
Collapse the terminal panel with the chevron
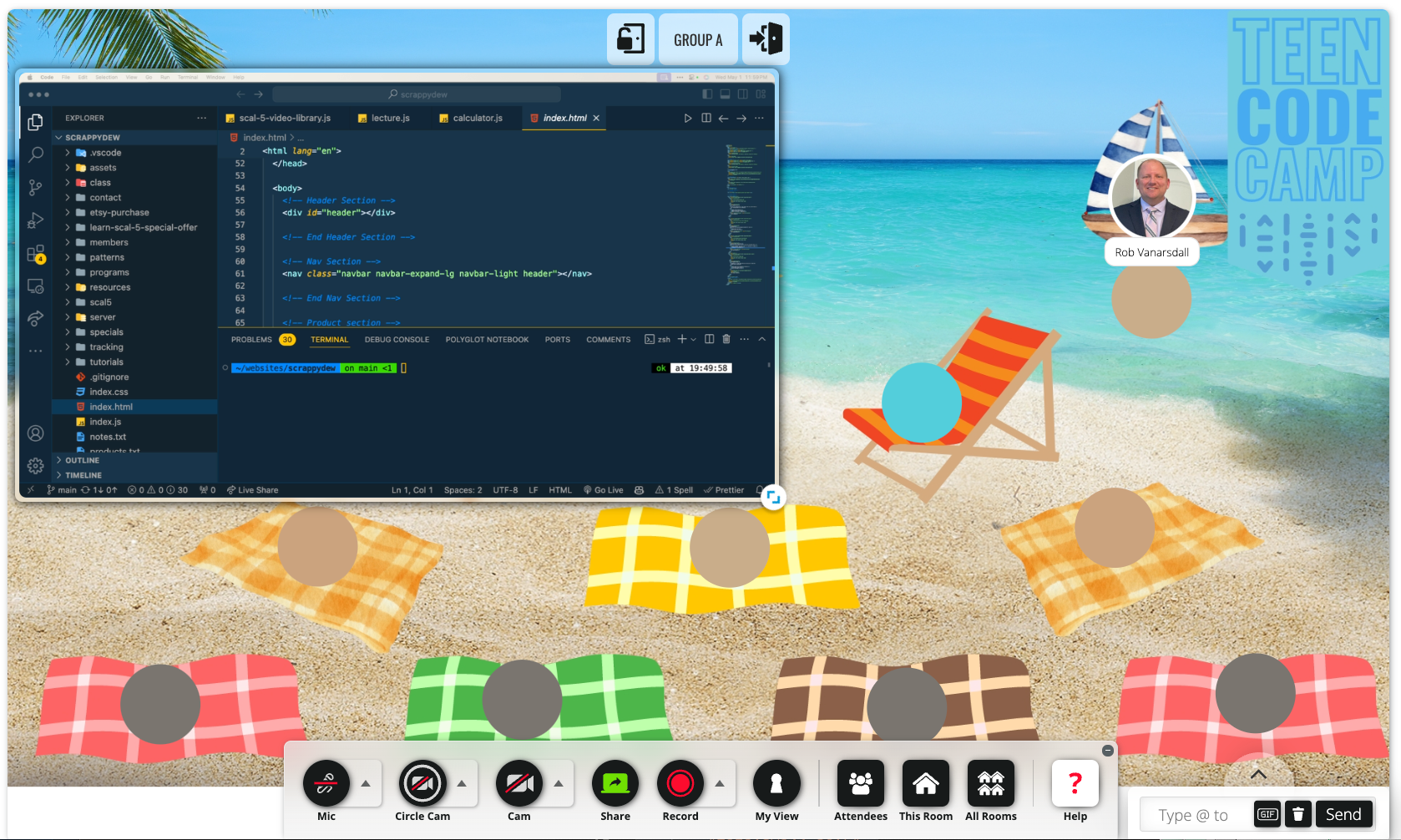pyautogui.click(x=761, y=339)
